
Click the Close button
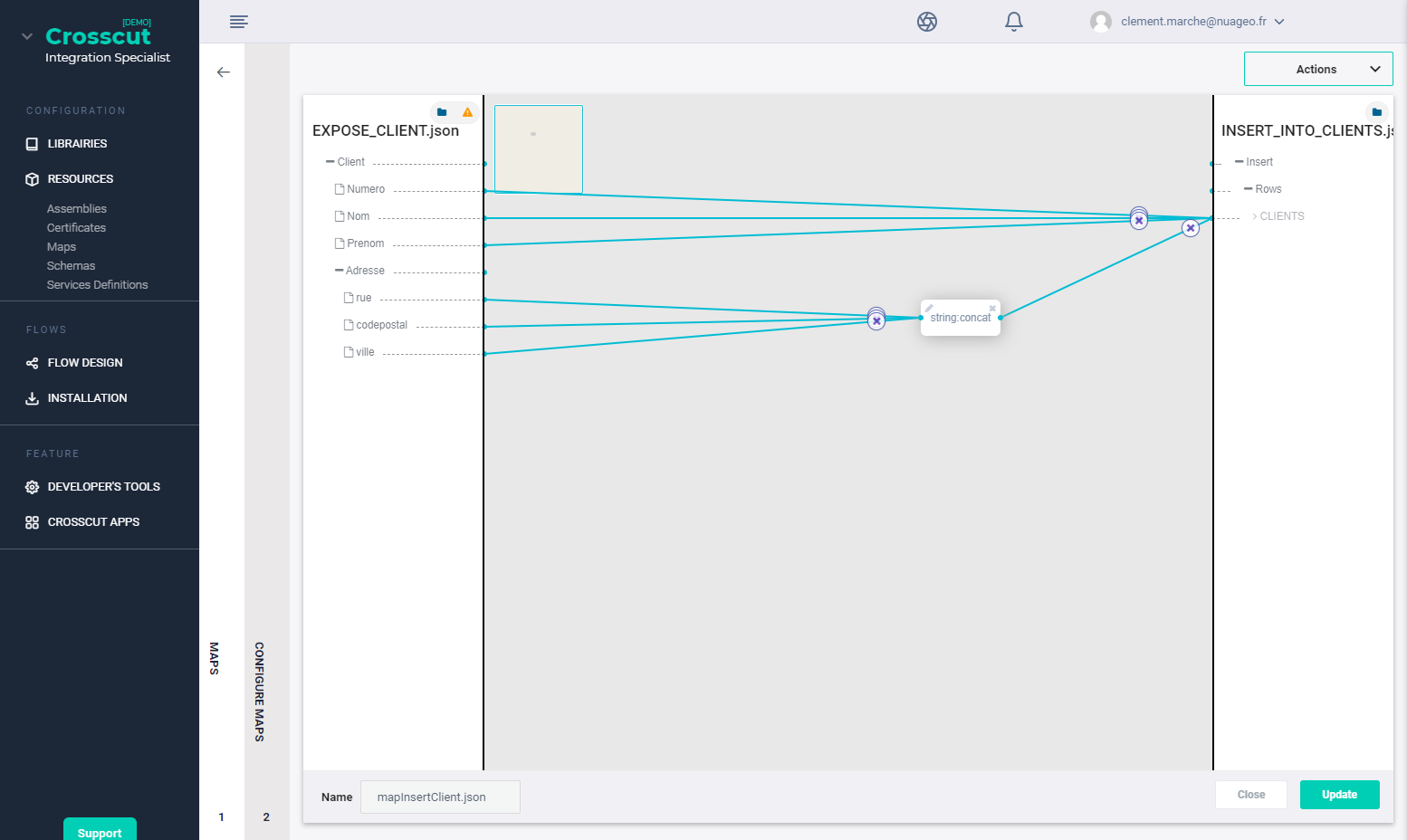(x=1251, y=795)
